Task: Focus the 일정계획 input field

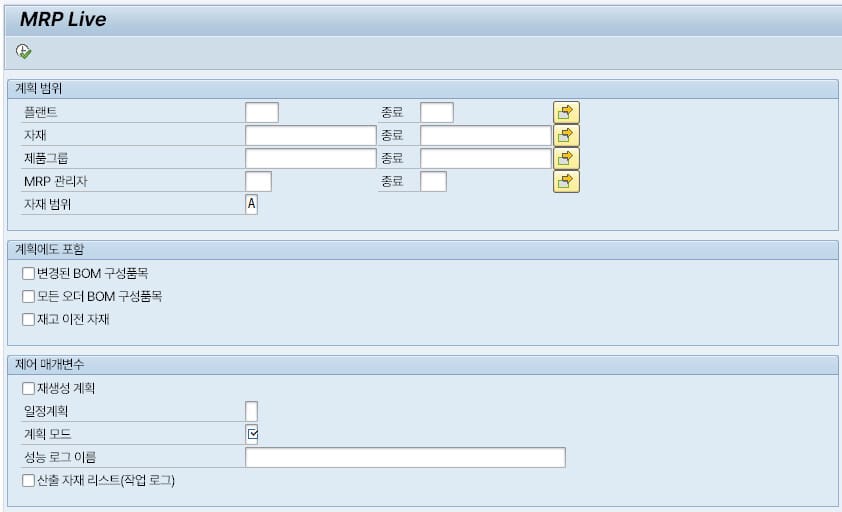Action: (x=251, y=411)
